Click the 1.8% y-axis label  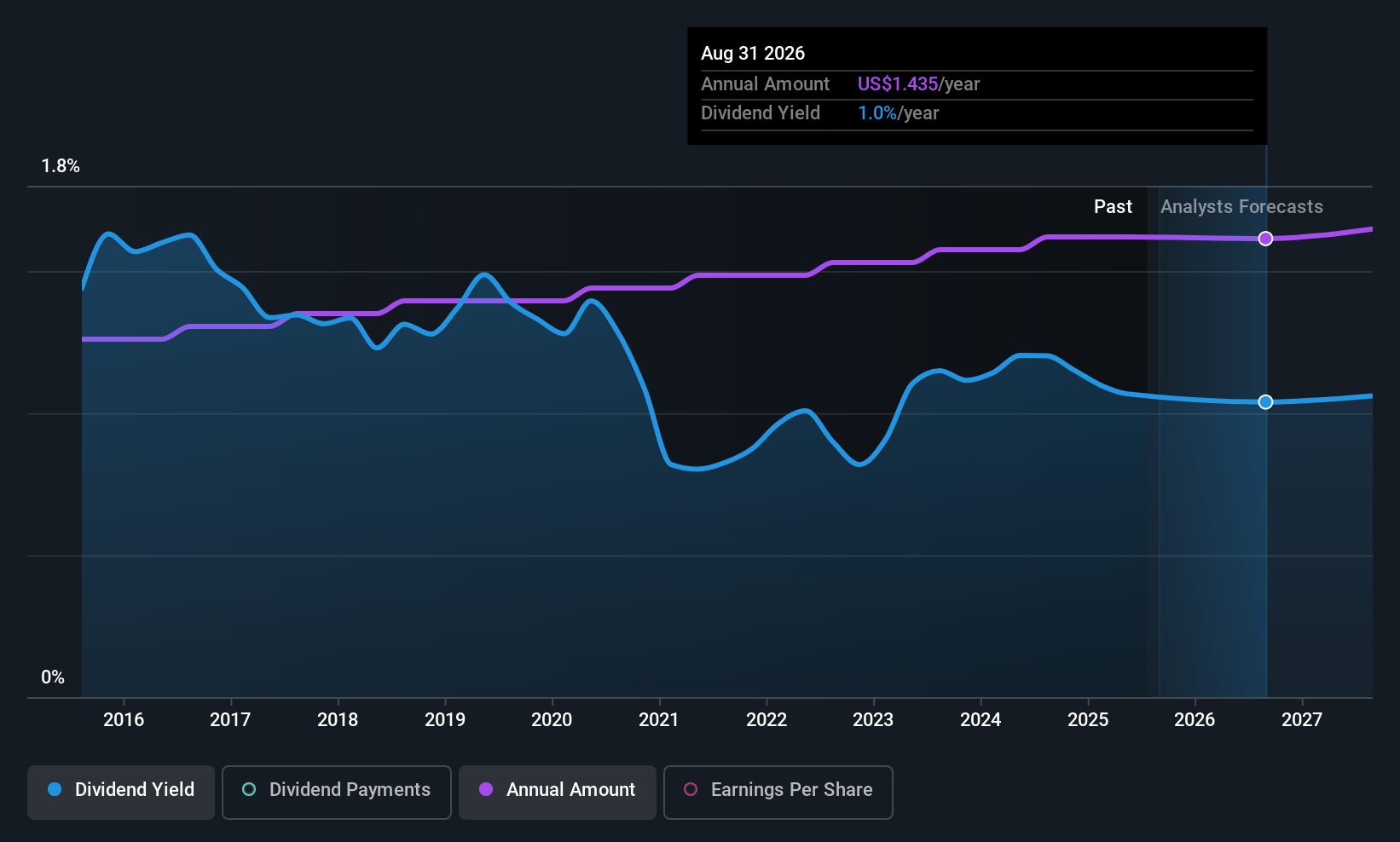pos(61,166)
